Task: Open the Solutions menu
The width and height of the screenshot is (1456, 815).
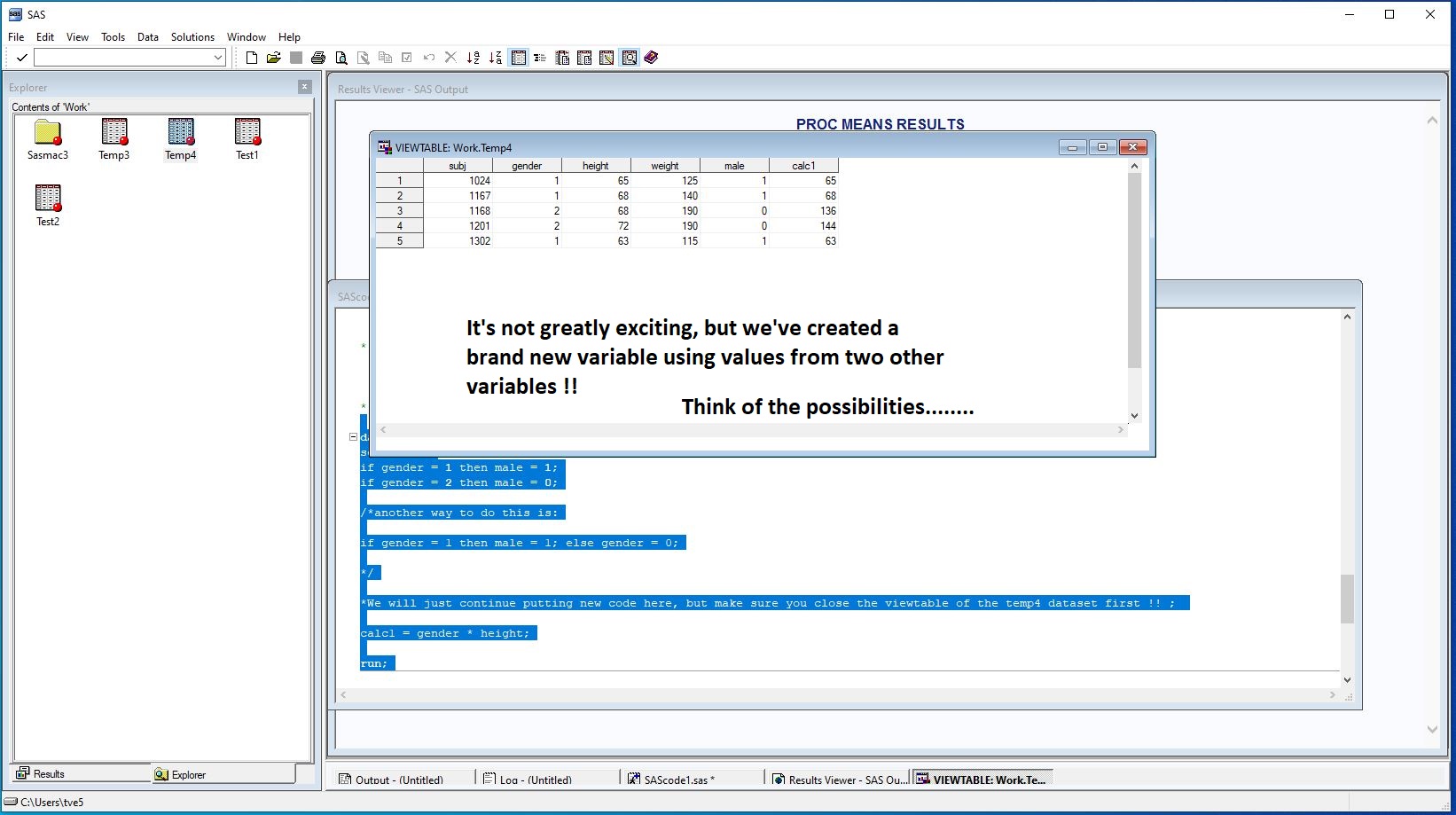Action: click(192, 37)
